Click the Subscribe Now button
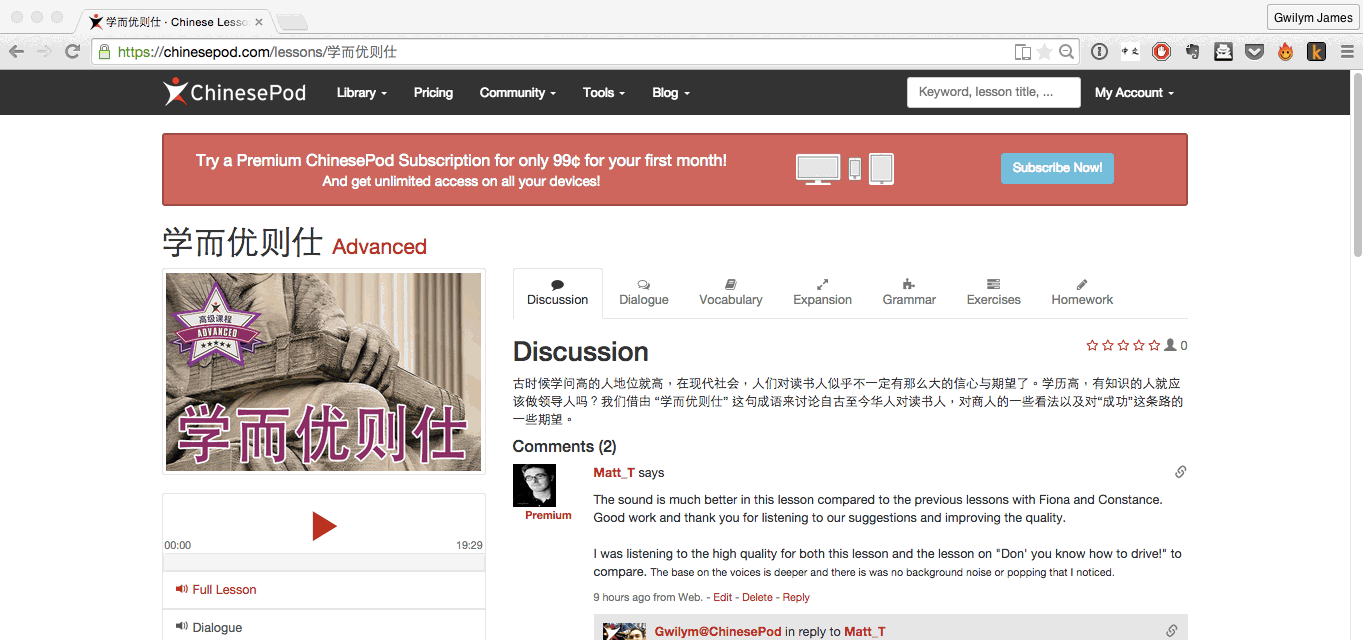1363x640 pixels. click(1057, 168)
